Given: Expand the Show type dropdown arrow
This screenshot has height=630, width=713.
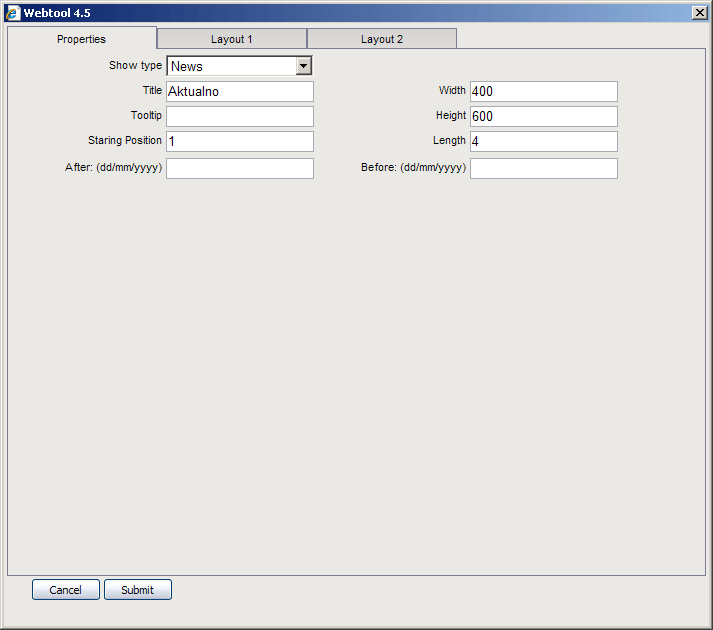Looking at the screenshot, I should coord(304,66).
